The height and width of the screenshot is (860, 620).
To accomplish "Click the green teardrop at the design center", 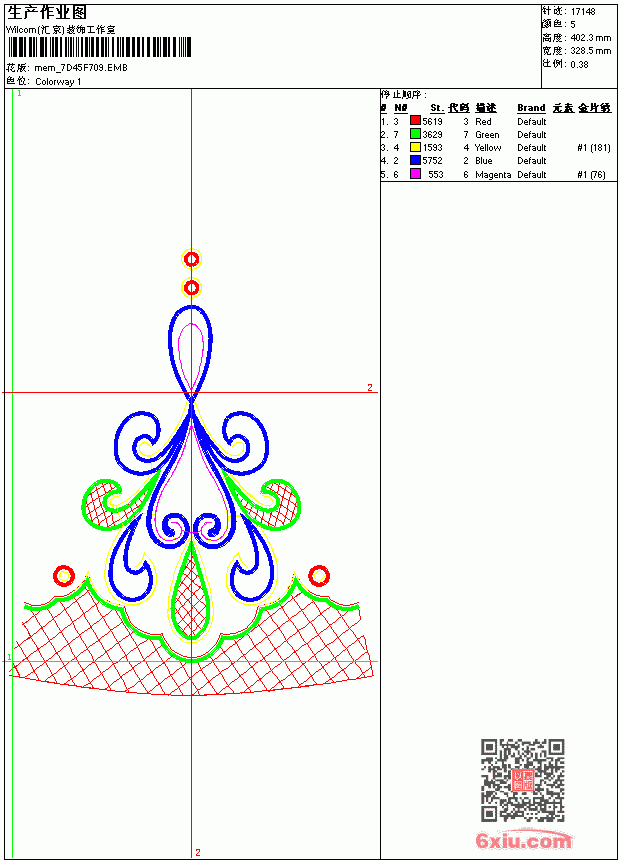I will pos(191,592).
